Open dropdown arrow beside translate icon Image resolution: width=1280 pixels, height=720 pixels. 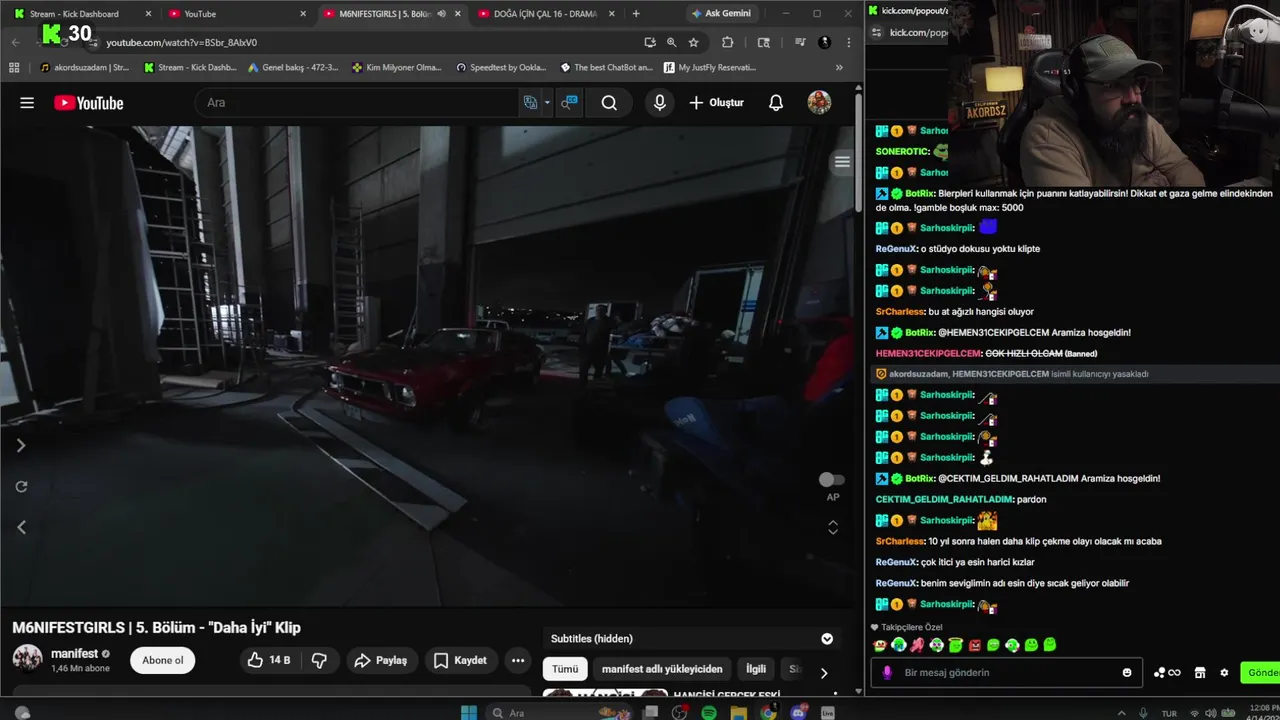[x=547, y=103]
